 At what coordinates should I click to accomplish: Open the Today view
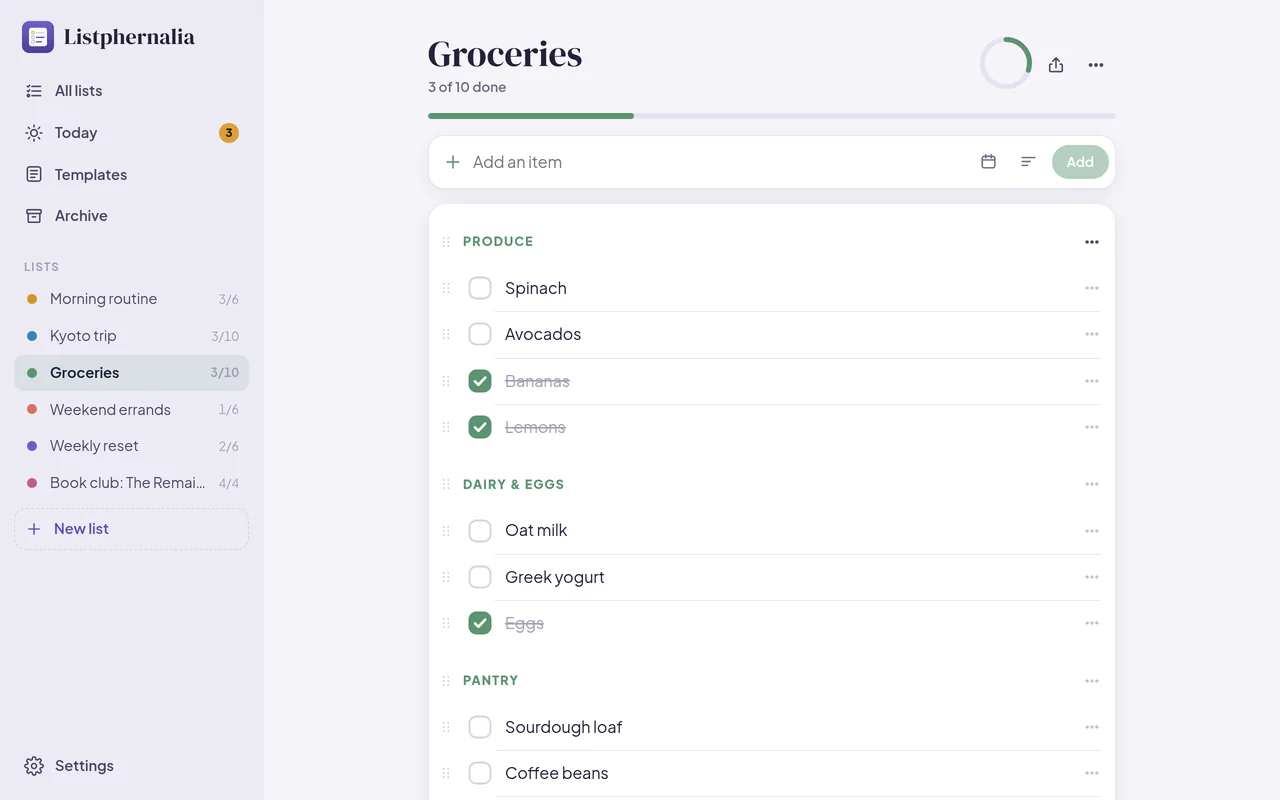coord(131,133)
